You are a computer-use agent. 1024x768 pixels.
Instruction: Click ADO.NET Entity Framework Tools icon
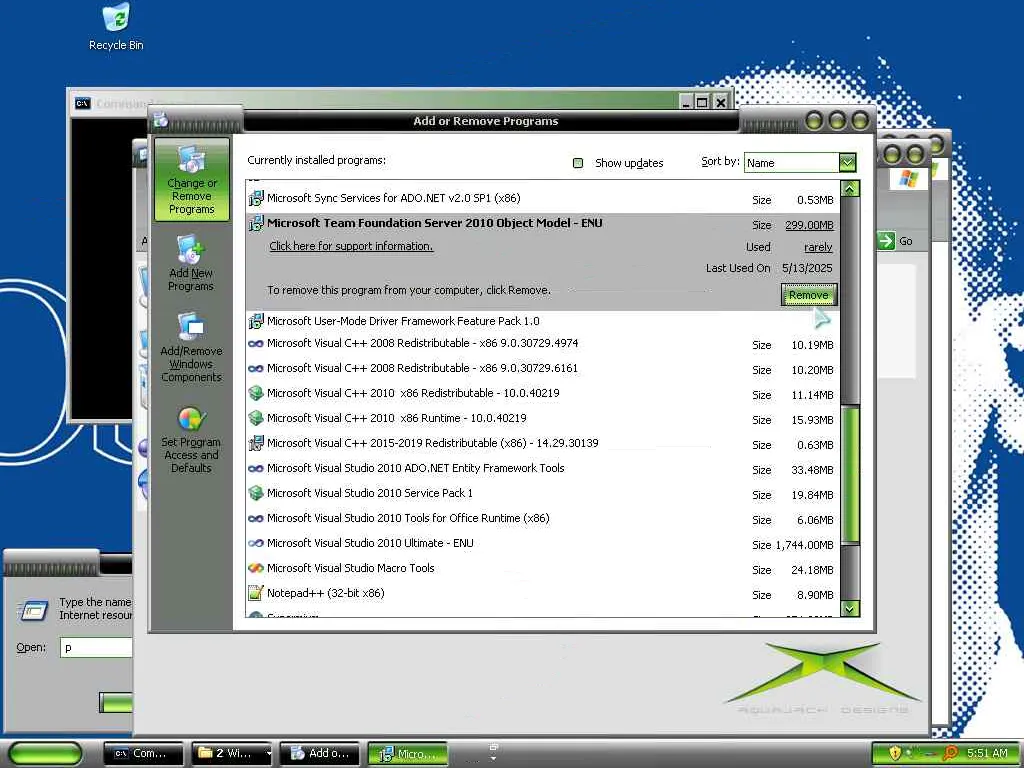(x=256, y=468)
